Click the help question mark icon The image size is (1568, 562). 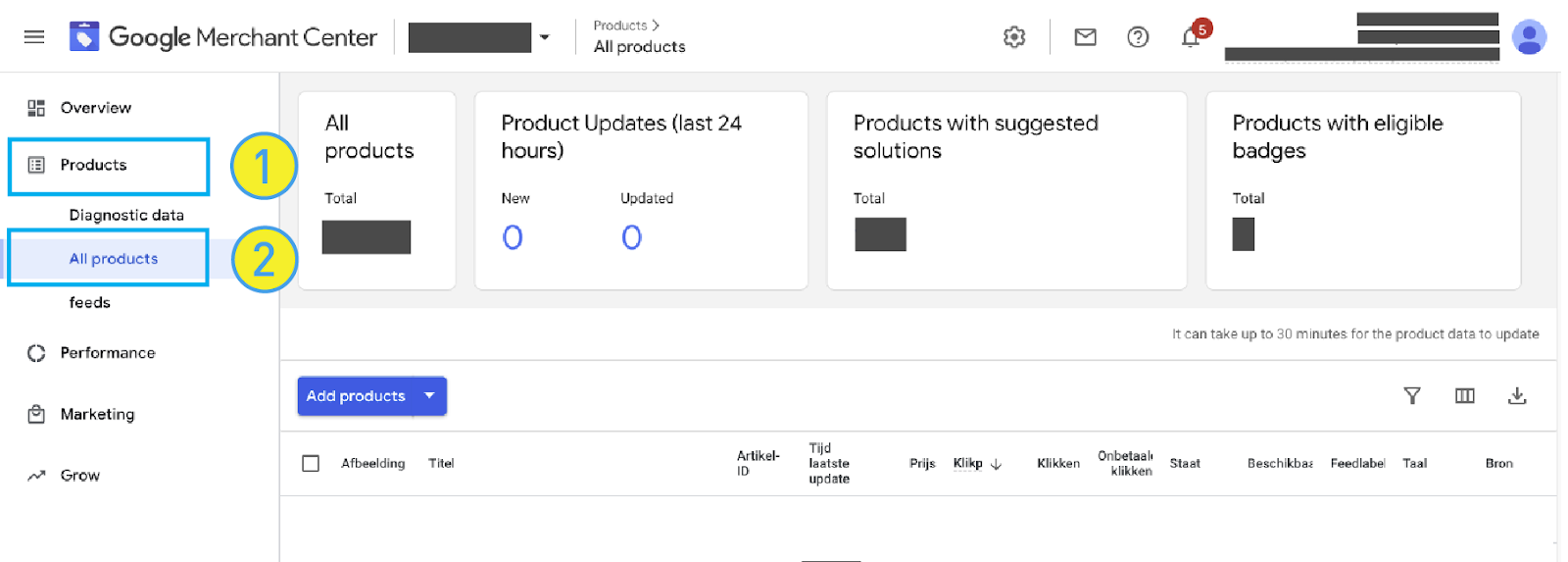coord(1138,37)
